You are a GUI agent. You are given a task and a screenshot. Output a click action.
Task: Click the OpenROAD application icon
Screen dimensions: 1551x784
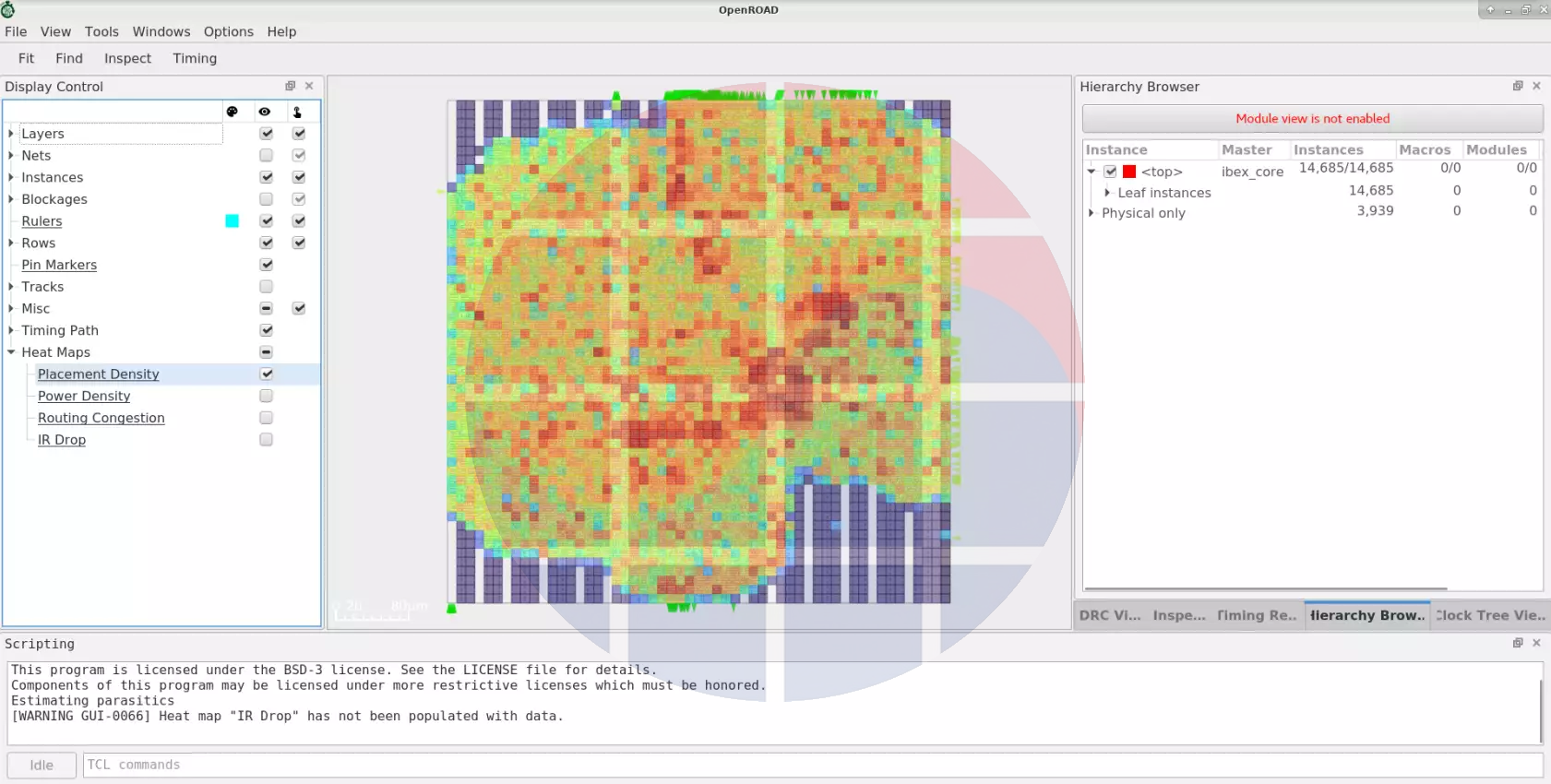tap(8, 9)
